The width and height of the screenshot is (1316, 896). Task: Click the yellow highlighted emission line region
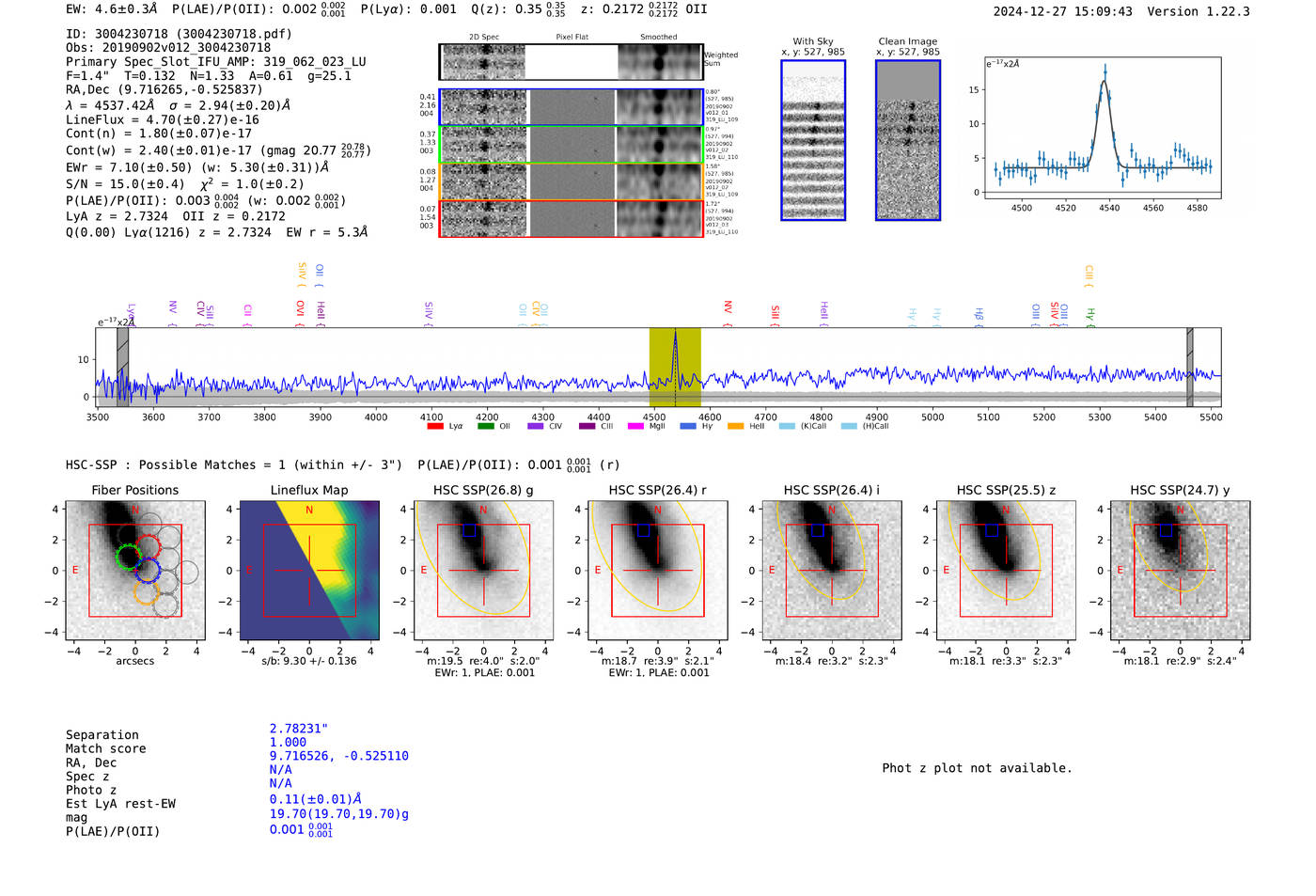coord(675,368)
